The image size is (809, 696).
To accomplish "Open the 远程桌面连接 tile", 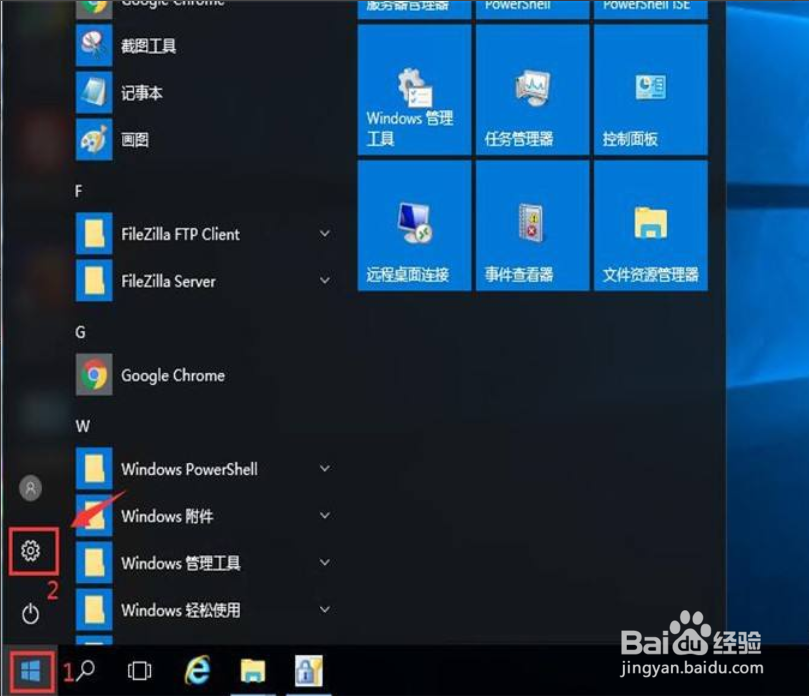I will click(x=414, y=225).
